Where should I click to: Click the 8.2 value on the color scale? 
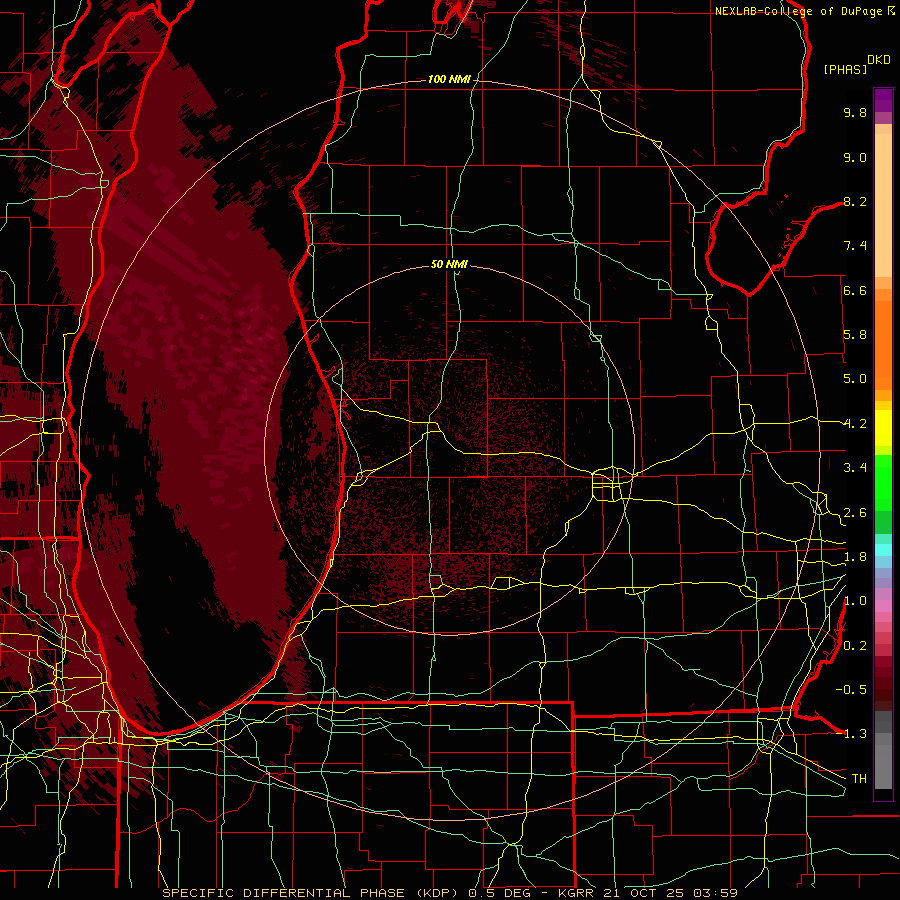point(855,201)
